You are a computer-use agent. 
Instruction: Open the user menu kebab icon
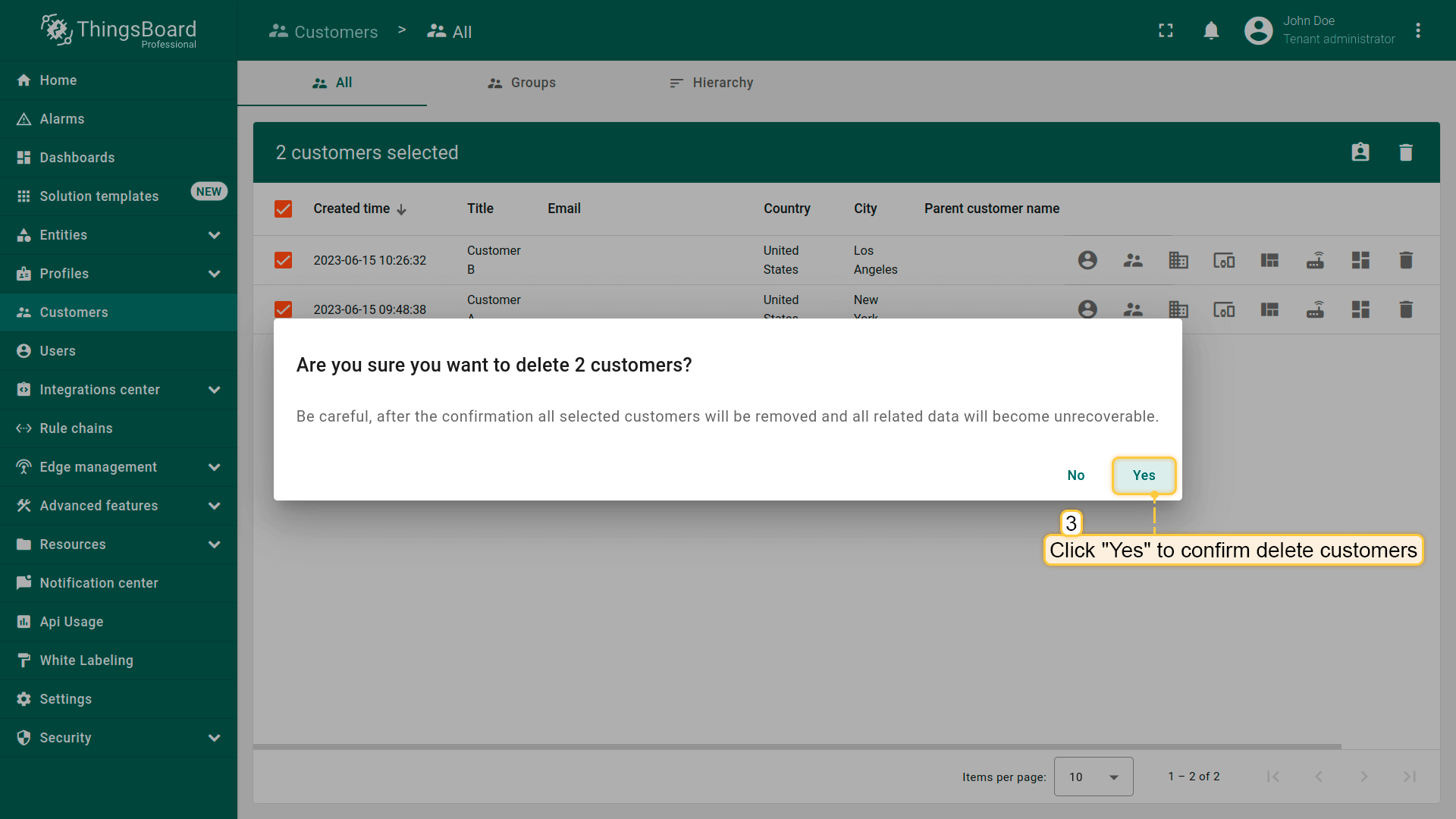pyautogui.click(x=1417, y=31)
